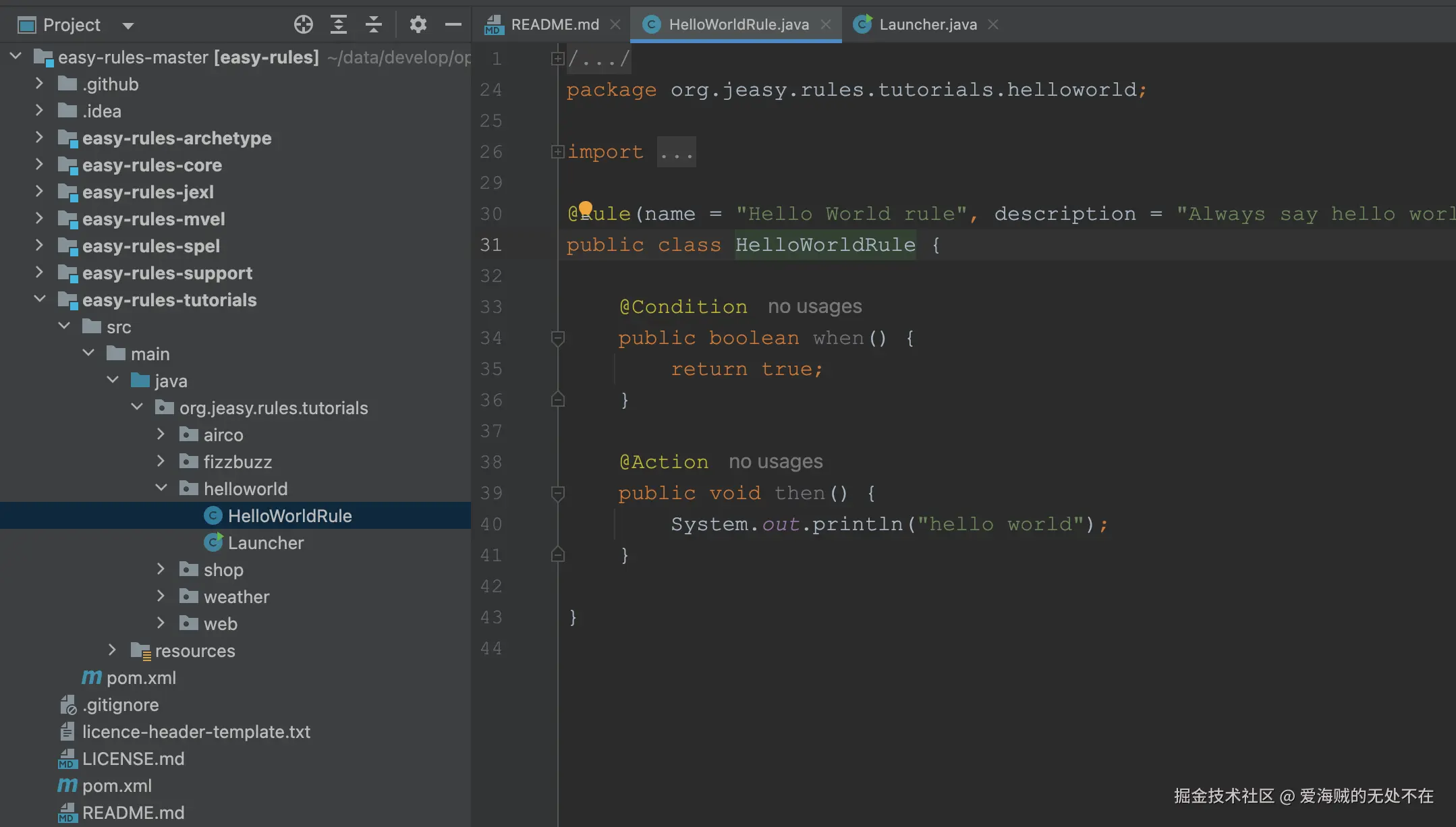
Task: Click the Collapse All toolbar icon
Action: 373,25
